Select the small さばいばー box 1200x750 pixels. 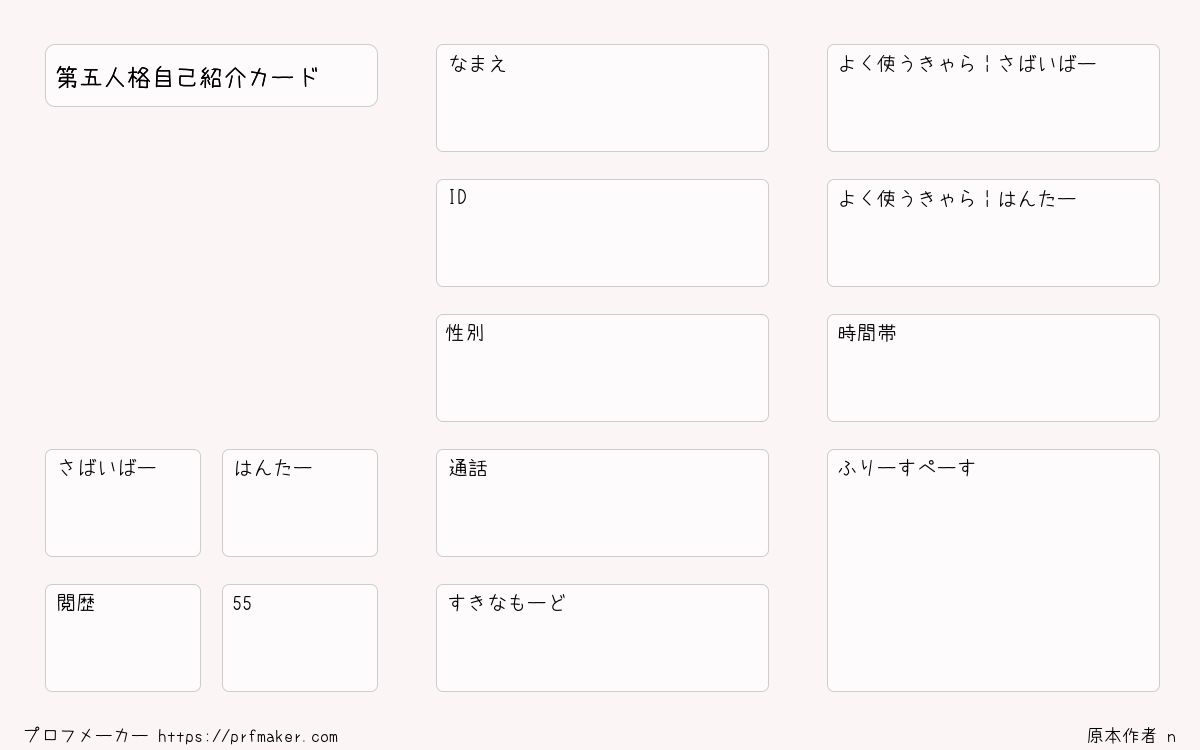[123, 503]
